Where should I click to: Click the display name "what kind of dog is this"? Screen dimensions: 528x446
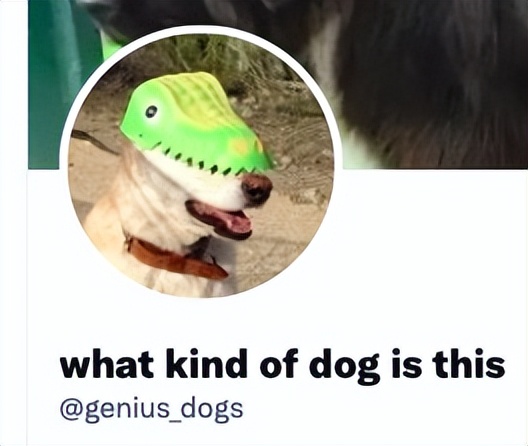point(282,365)
